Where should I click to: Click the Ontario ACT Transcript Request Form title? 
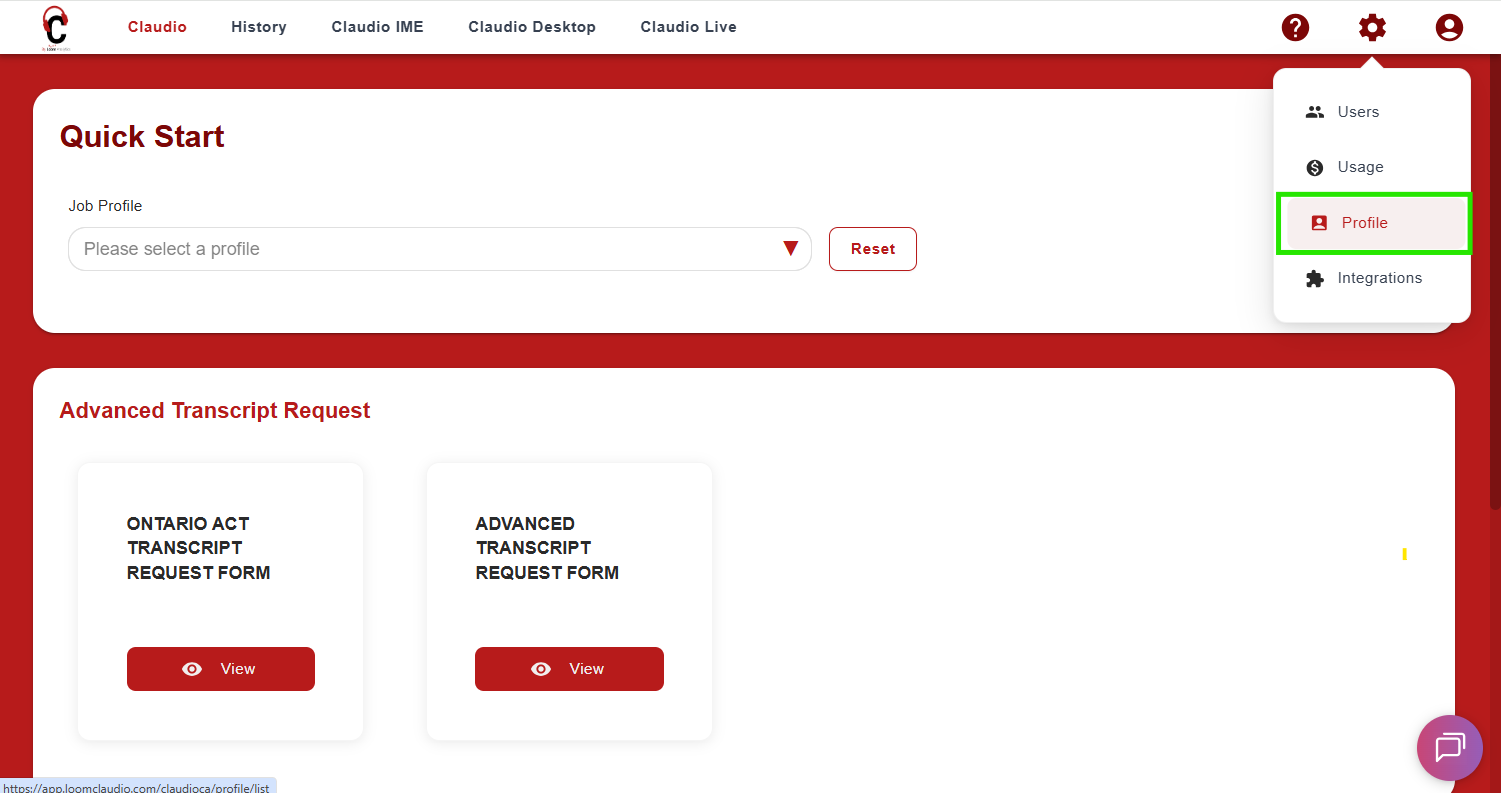(x=198, y=548)
